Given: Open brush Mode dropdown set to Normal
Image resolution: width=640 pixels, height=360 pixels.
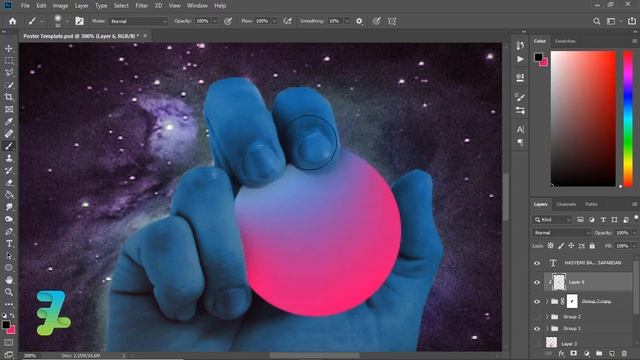Looking at the screenshot, I should [x=138, y=21].
